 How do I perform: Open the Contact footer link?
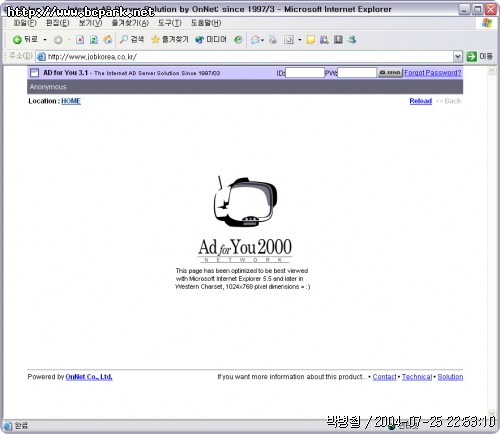[384, 377]
